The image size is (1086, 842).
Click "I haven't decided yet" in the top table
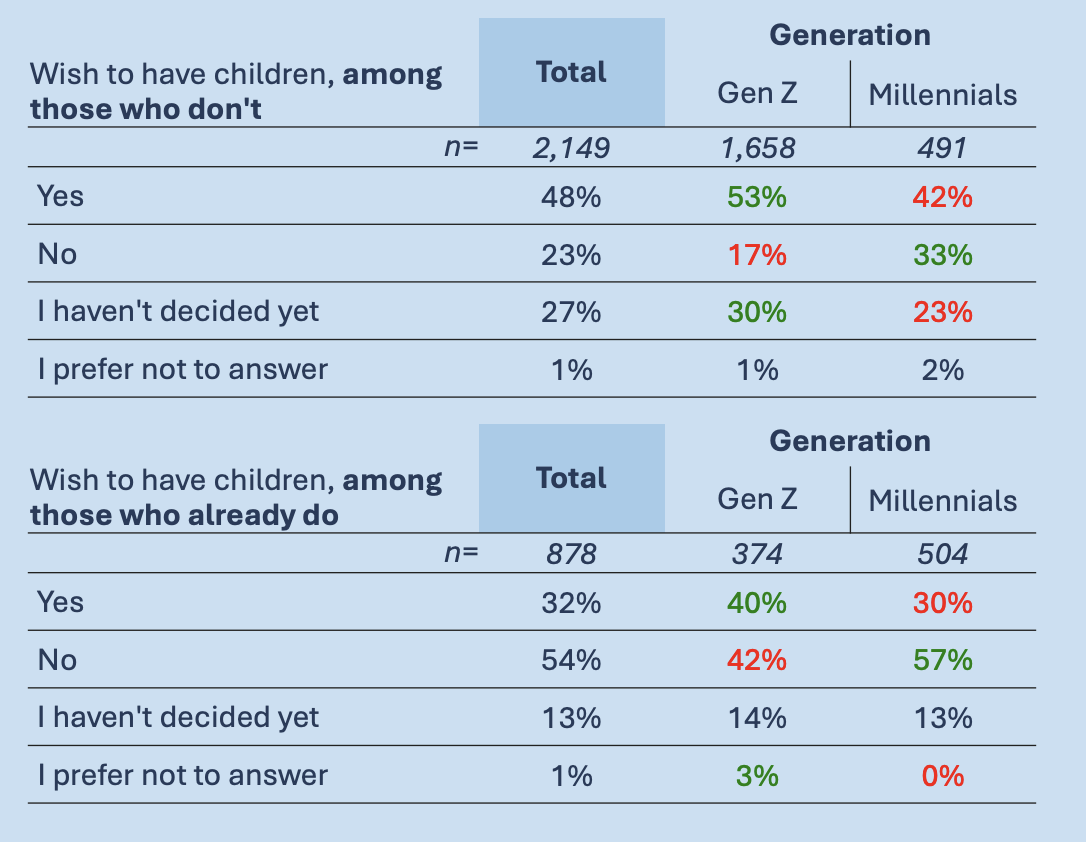tap(178, 312)
